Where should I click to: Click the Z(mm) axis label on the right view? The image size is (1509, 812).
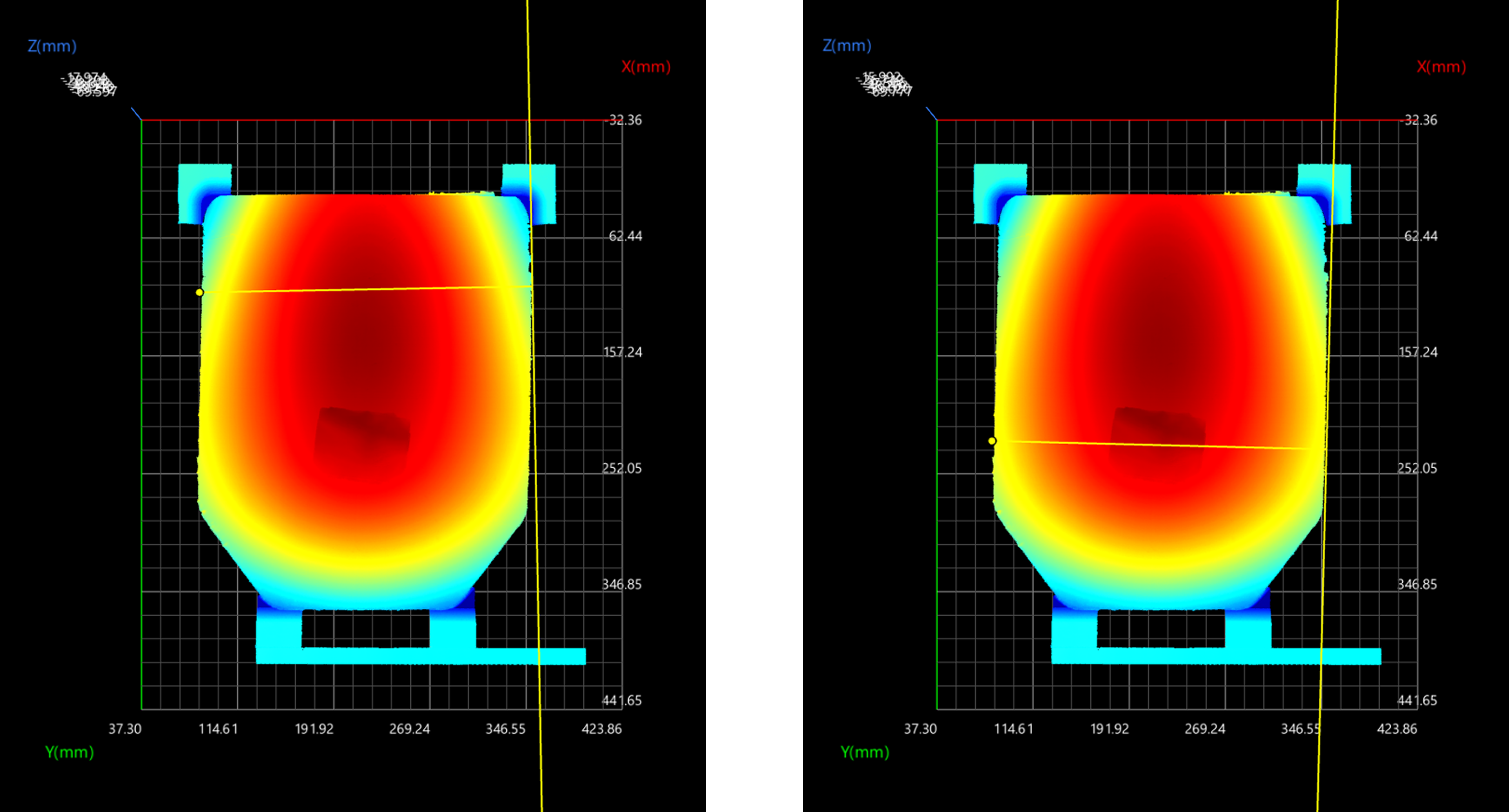[847, 46]
